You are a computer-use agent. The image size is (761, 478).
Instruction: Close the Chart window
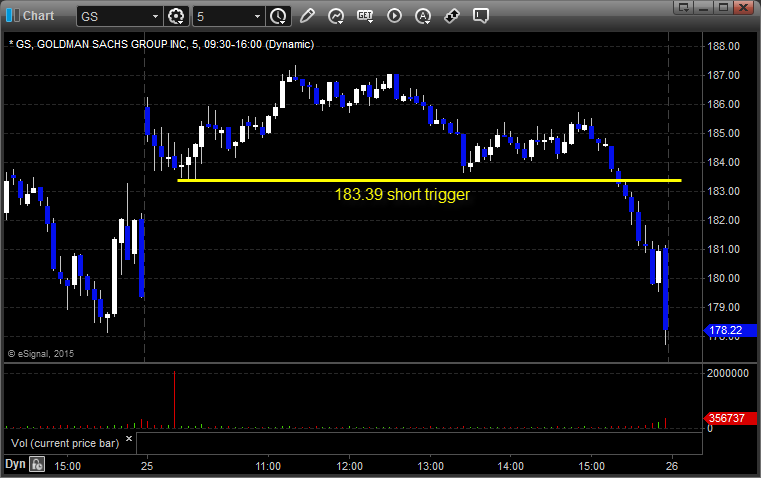coord(743,7)
